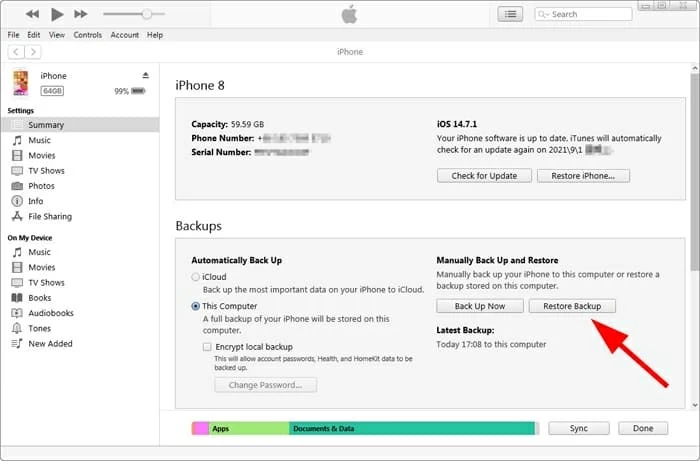This screenshot has height=461, width=700.
Task: Open Audiobooks under On My Device
Action: [50, 313]
